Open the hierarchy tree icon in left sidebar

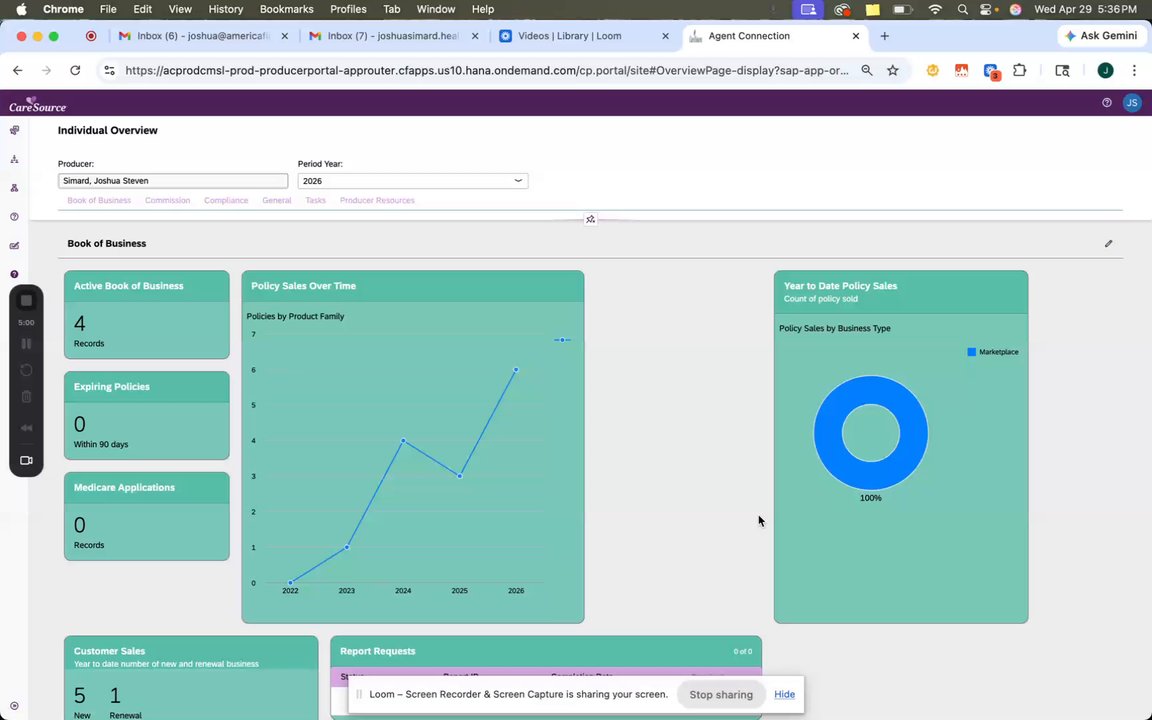[x=14, y=159]
